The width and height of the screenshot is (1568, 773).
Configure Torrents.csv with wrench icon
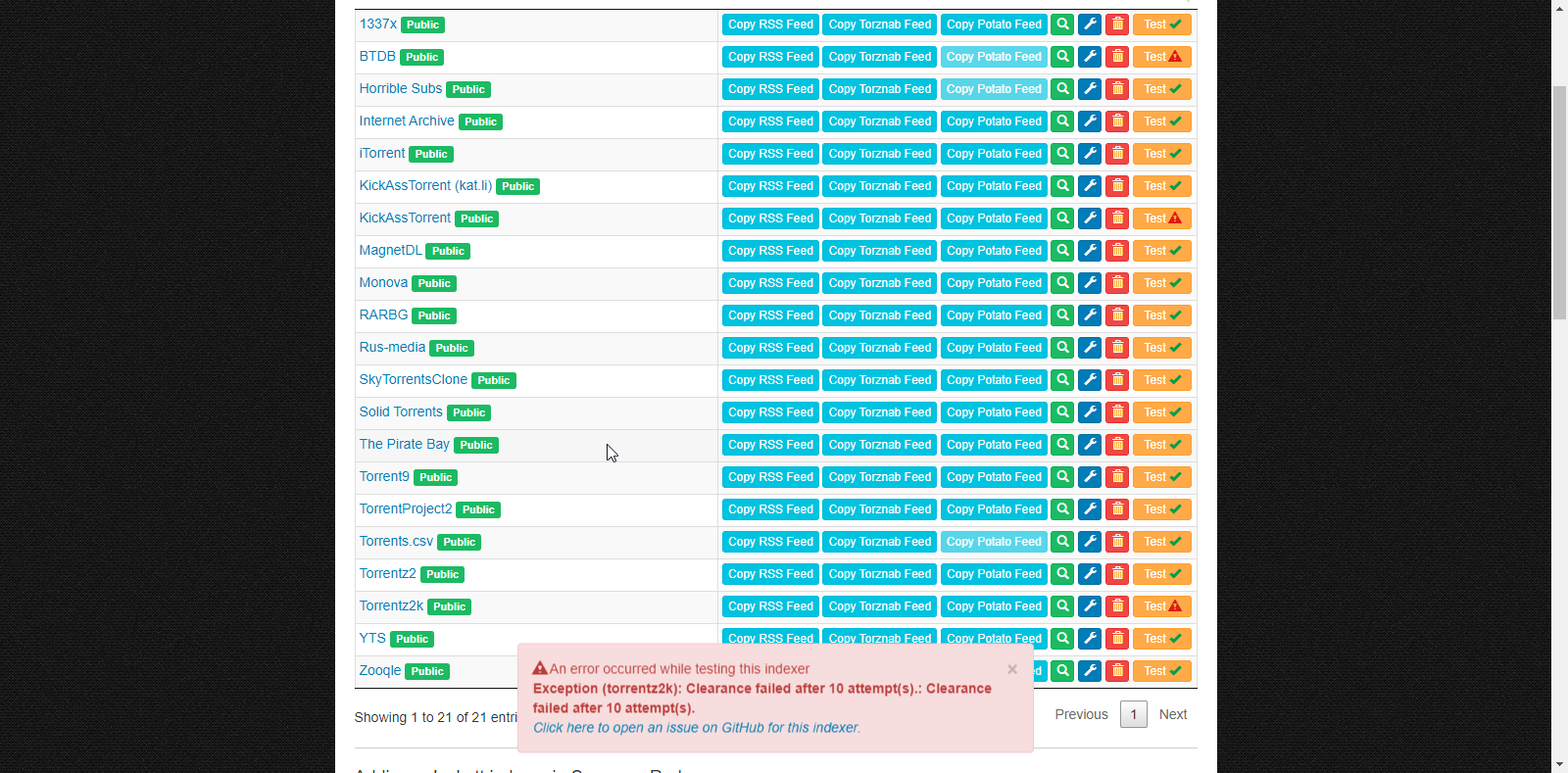(x=1090, y=542)
